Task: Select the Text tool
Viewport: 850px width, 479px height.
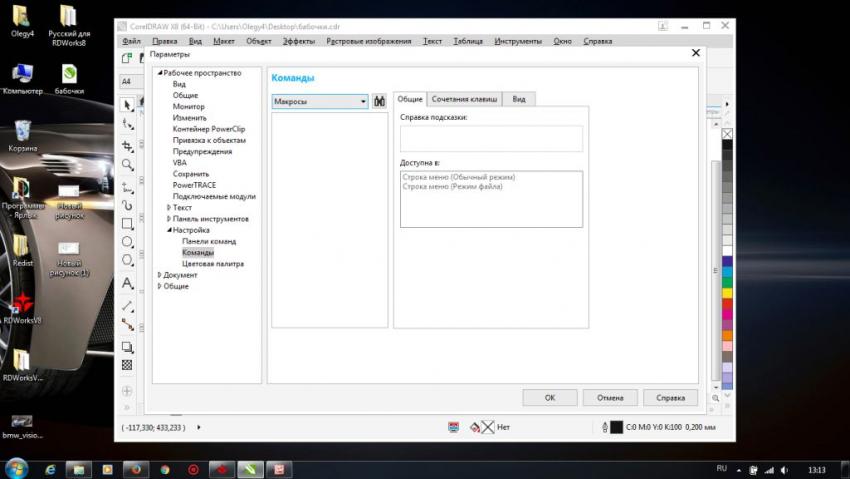Action: click(127, 284)
